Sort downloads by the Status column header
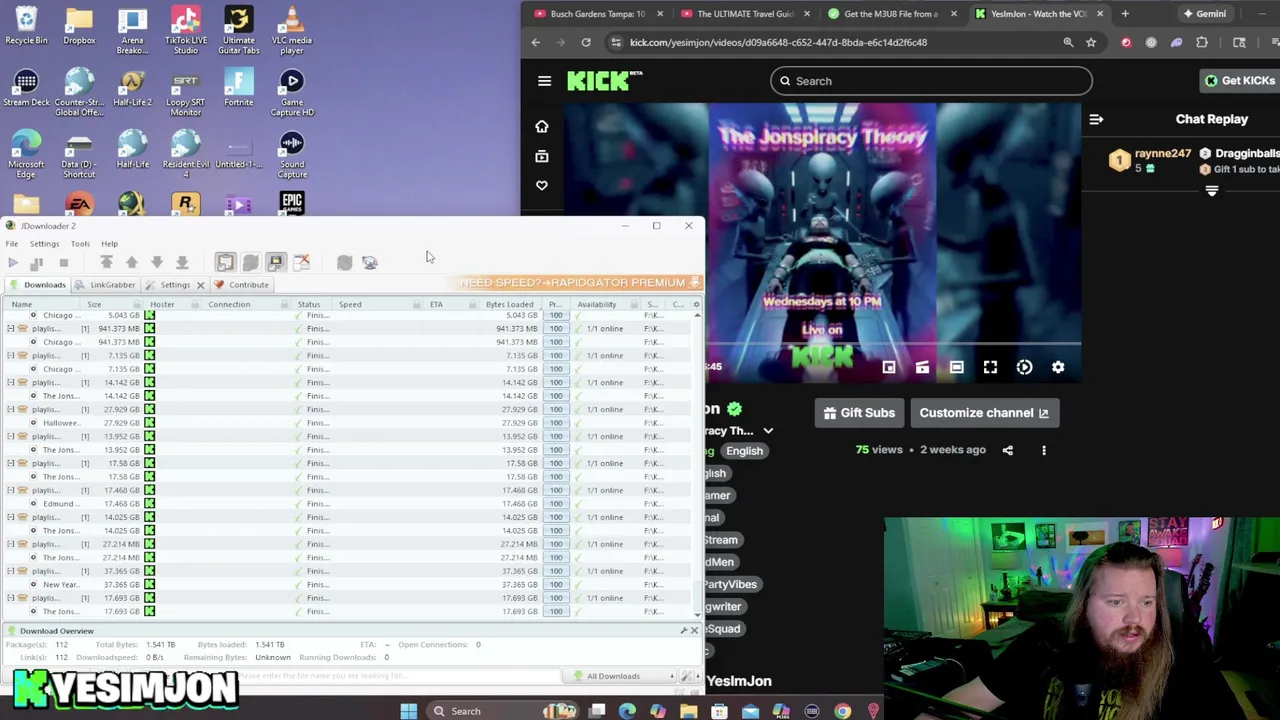This screenshot has height=720, width=1280. coord(308,304)
